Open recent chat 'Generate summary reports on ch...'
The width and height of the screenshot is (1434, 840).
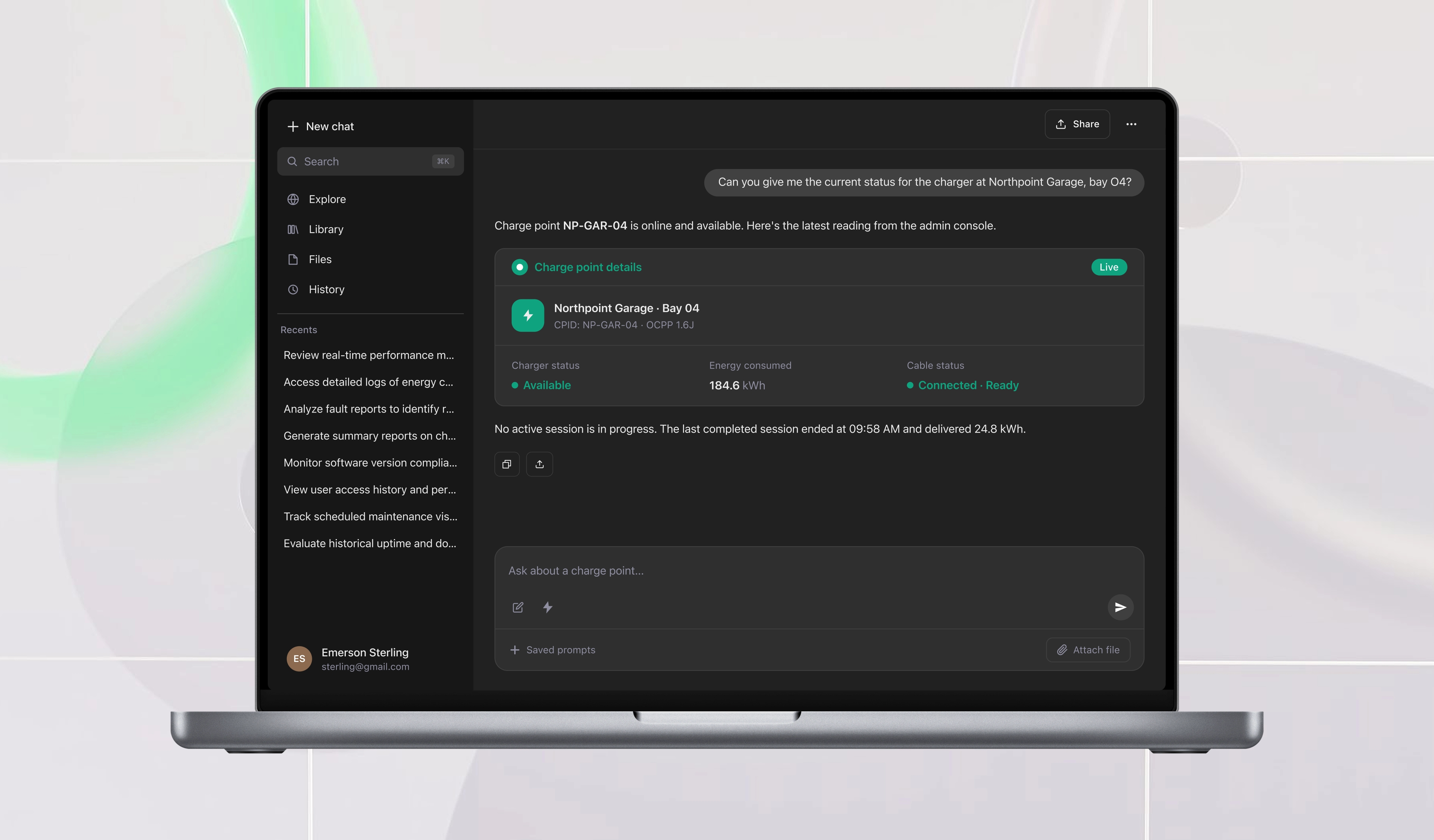370,436
